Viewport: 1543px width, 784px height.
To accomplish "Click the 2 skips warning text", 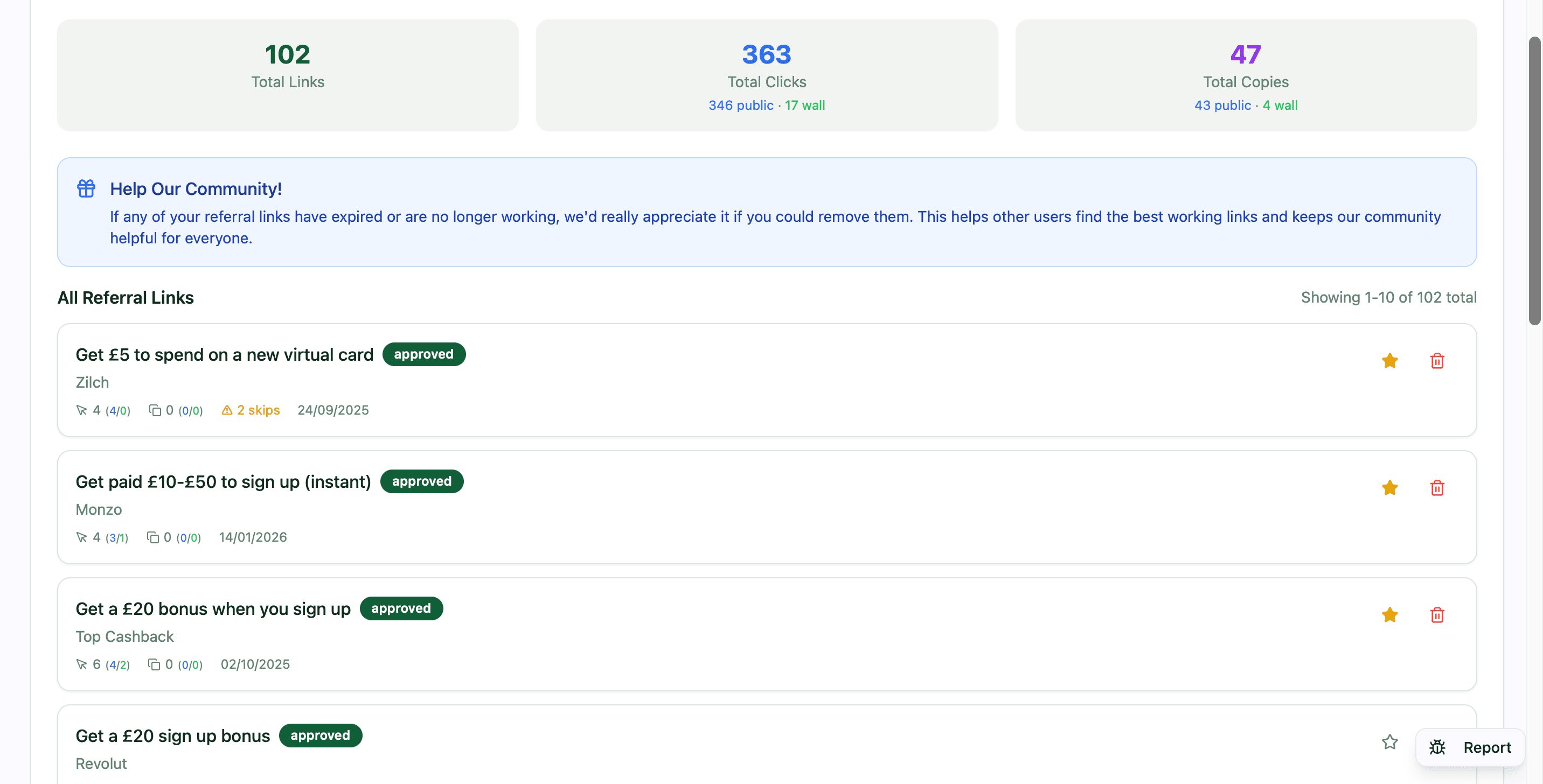I will tap(258, 410).
